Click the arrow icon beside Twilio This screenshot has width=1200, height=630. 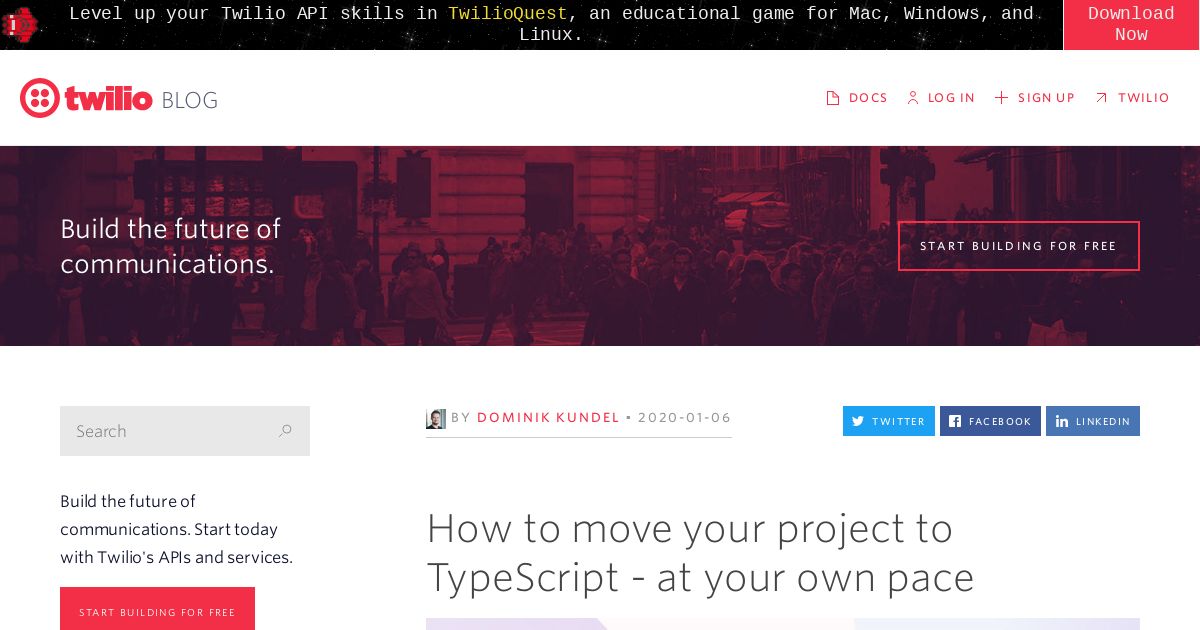click(1101, 98)
